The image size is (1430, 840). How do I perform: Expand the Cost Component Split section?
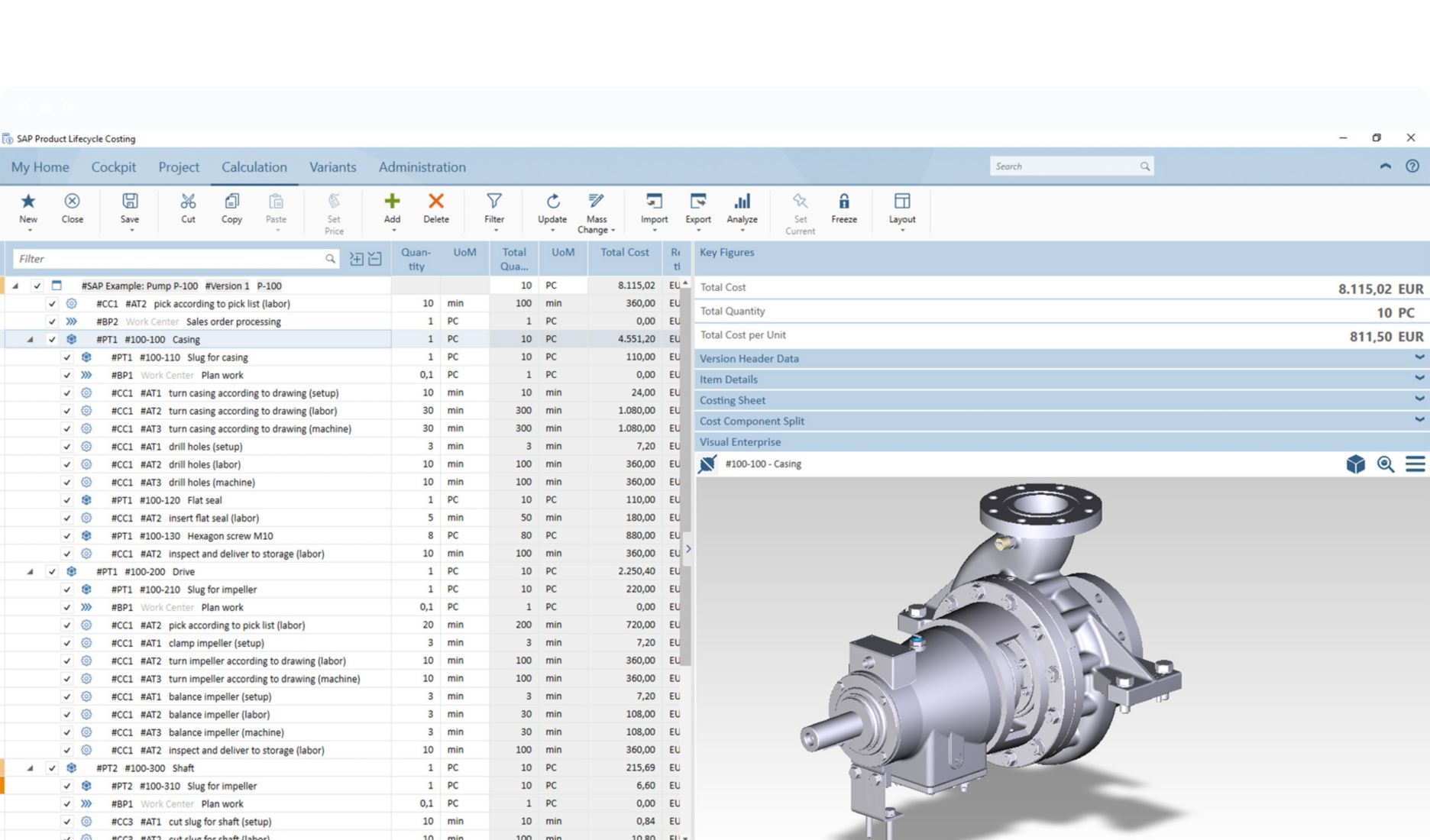(1419, 420)
